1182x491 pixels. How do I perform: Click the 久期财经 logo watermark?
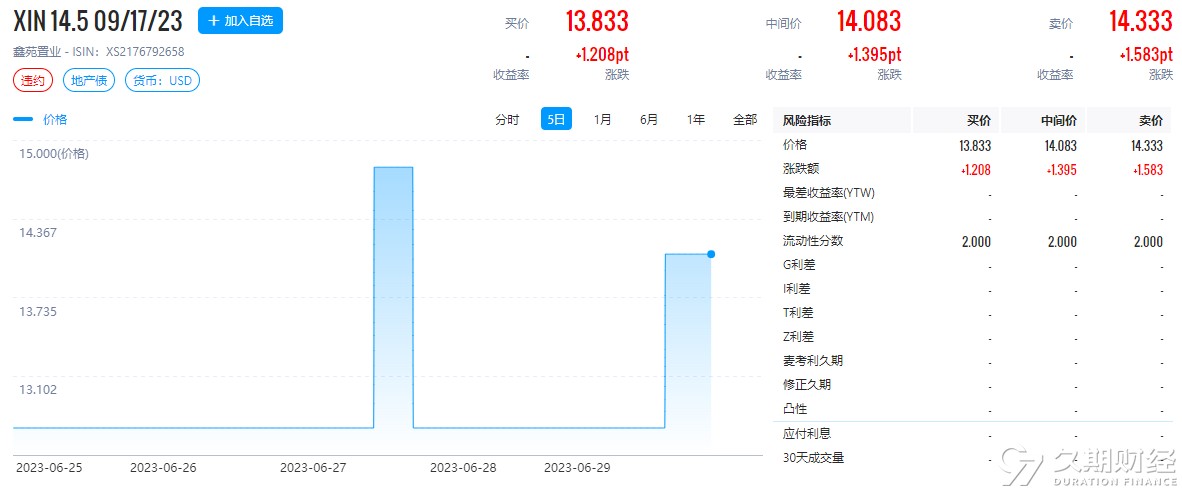[1090, 466]
